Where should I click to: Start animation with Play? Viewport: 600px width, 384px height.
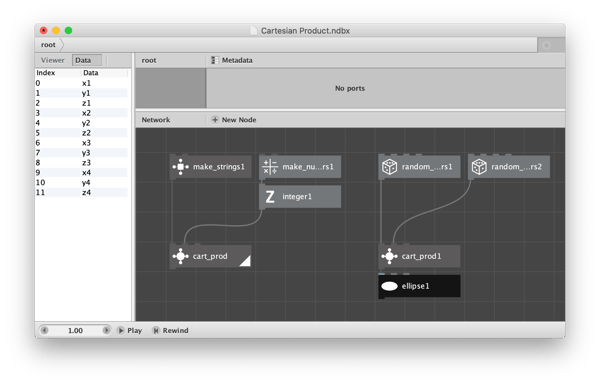[x=130, y=330]
